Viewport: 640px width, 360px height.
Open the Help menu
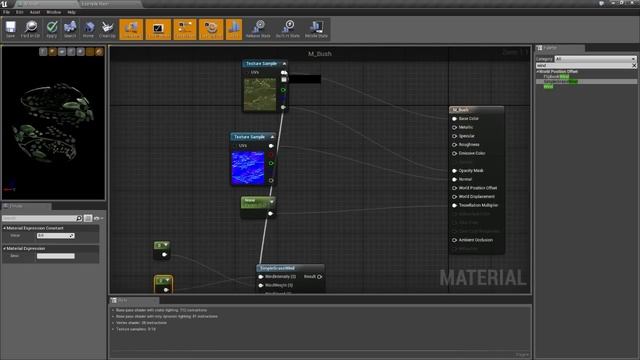click(x=71, y=12)
